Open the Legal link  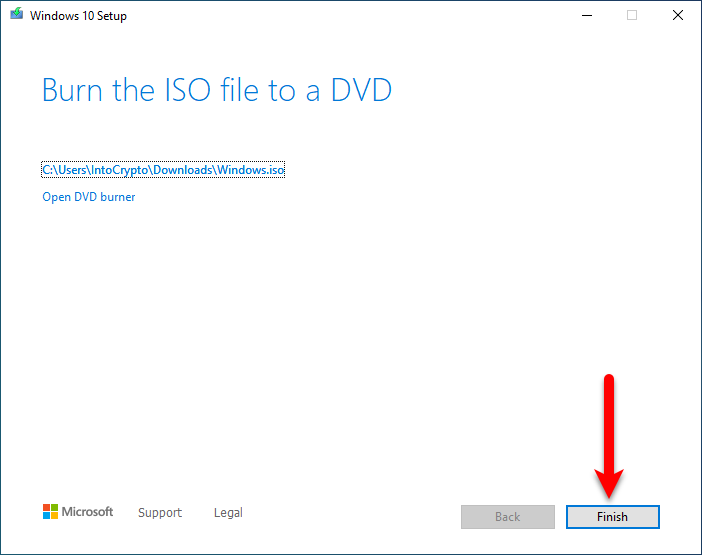click(228, 512)
